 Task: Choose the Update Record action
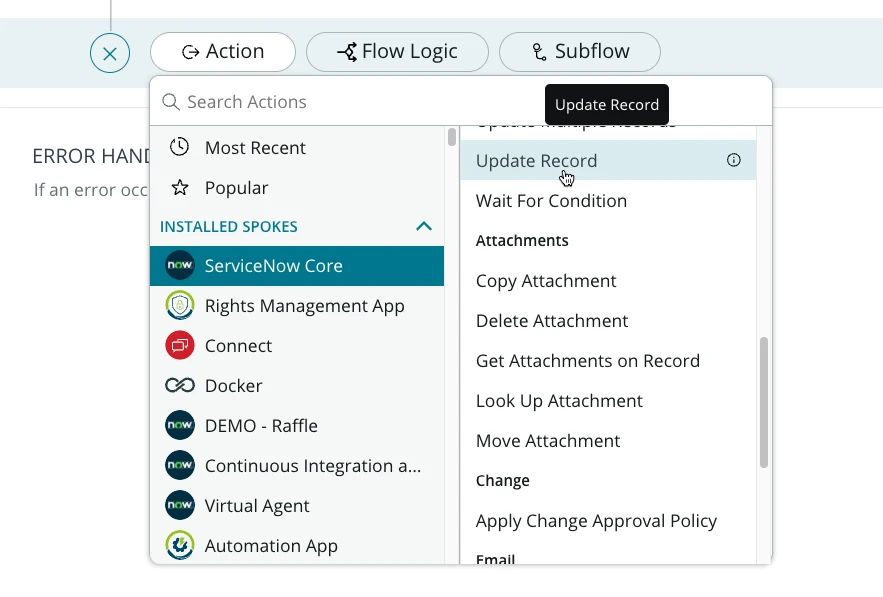coord(536,161)
